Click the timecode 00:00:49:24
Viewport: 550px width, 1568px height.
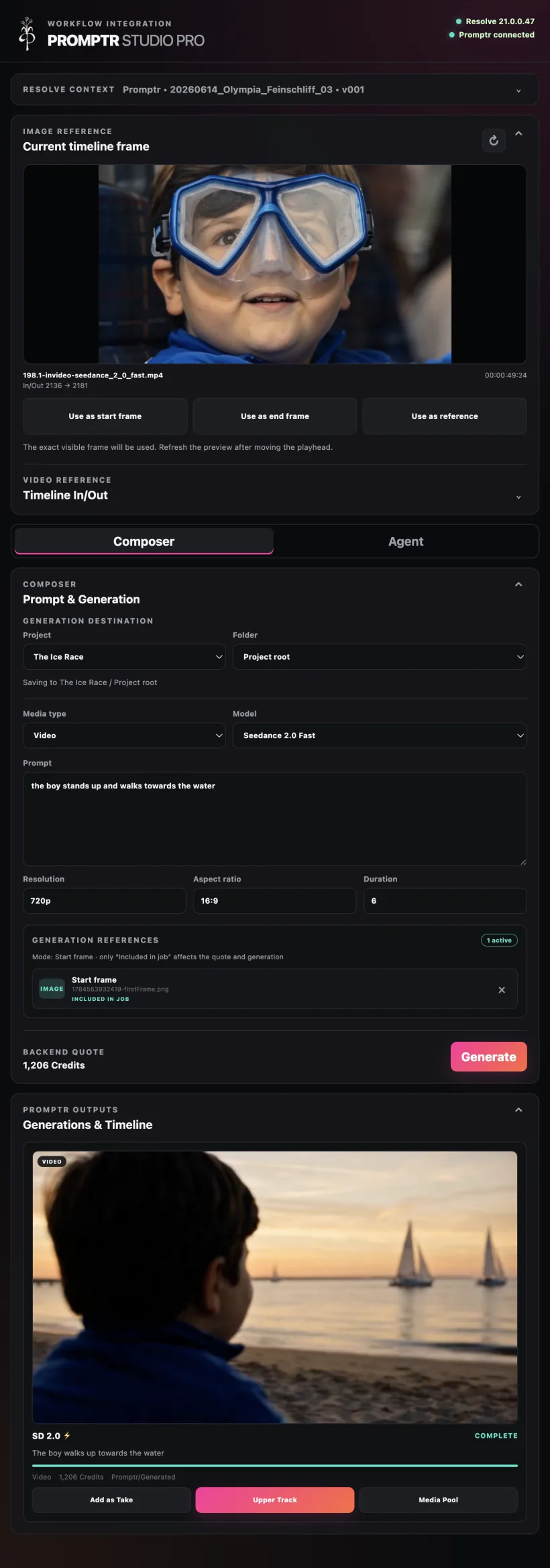coord(506,375)
